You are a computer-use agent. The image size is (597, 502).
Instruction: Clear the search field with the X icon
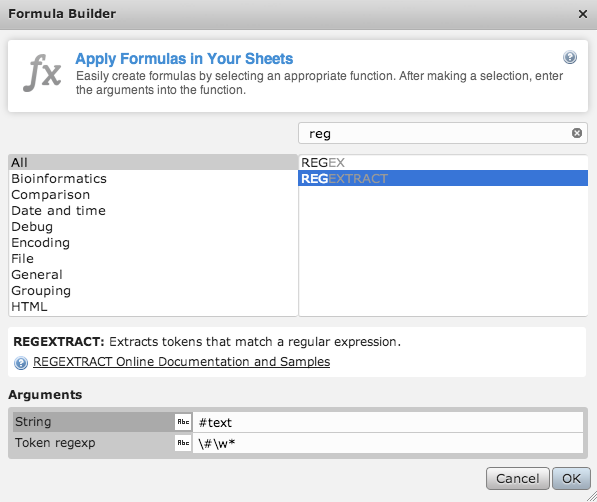coord(577,133)
